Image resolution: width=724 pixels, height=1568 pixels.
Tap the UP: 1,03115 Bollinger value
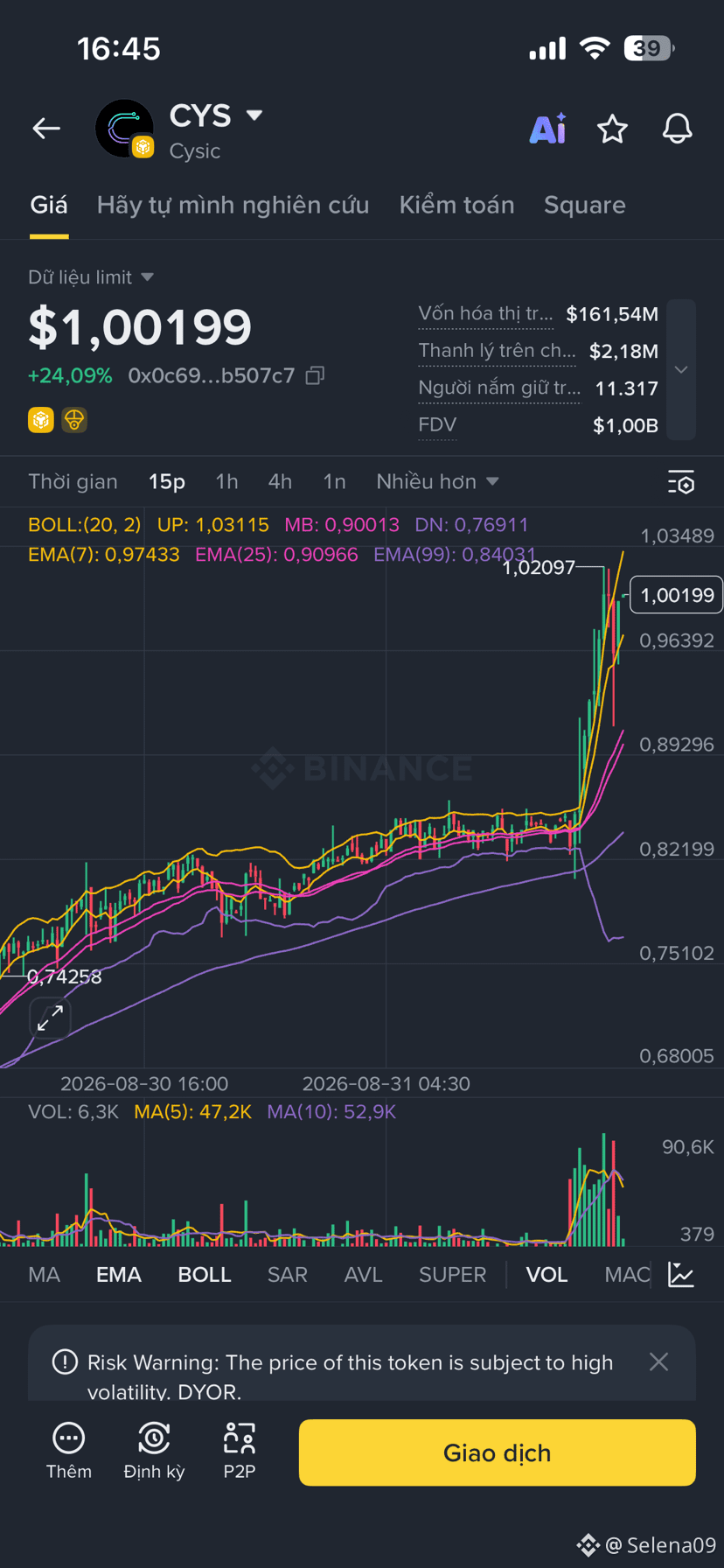point(213,525)
